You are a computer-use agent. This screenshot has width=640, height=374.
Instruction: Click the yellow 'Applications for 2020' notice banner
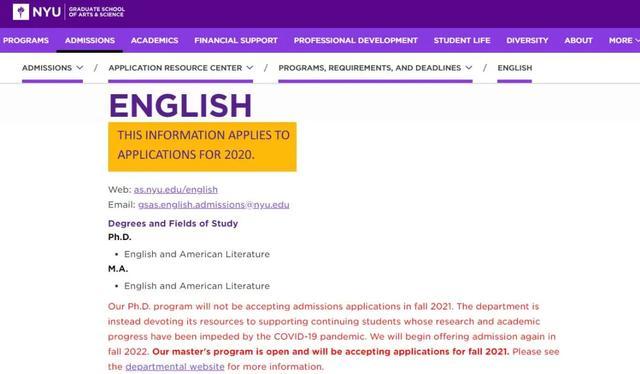[x=202, y=147]
